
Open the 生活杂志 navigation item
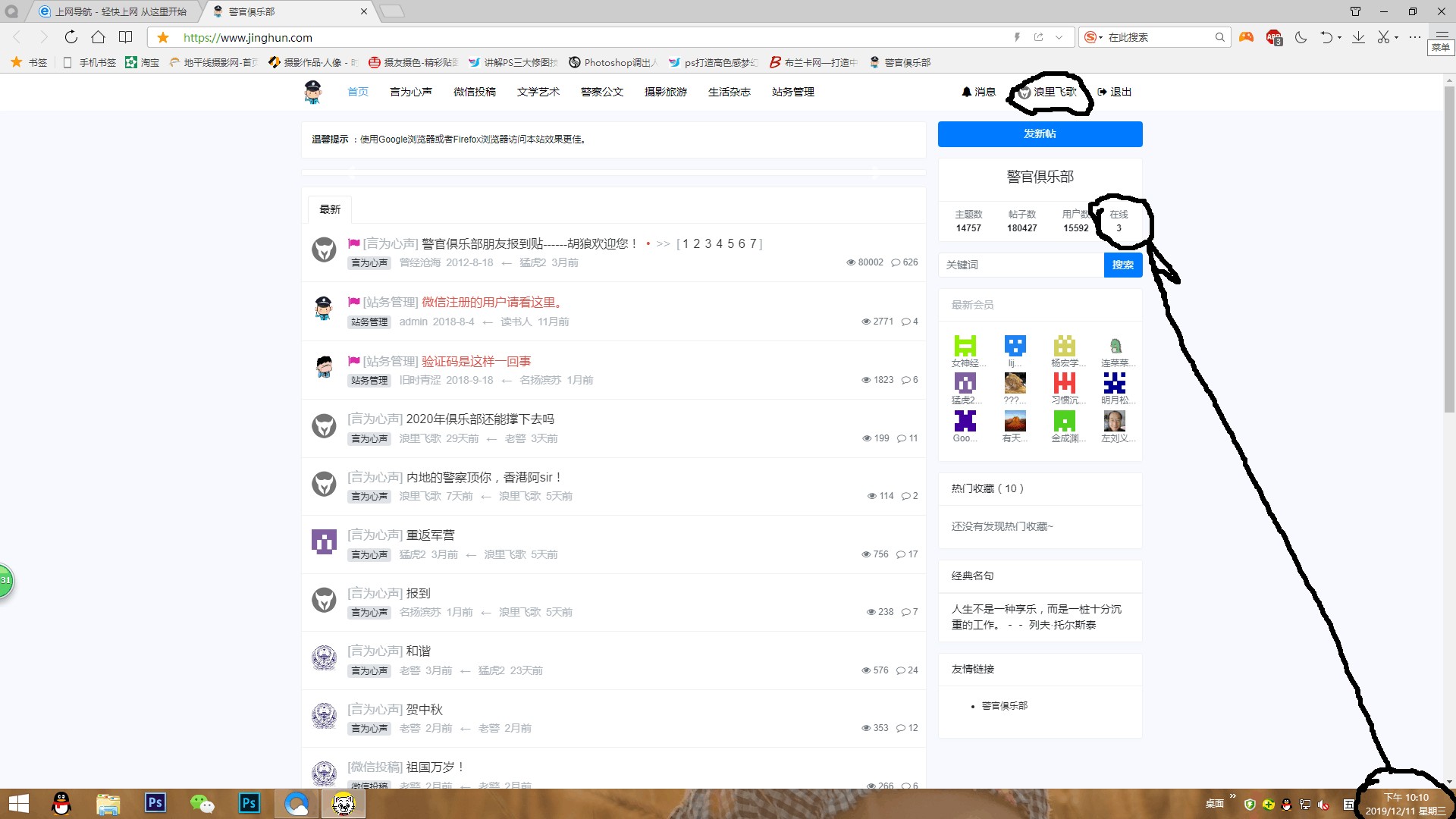coord(729,92)
